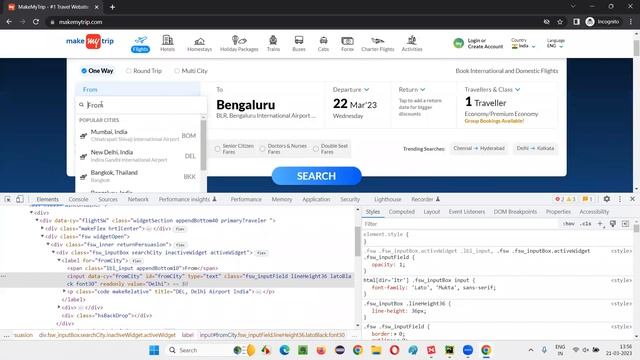640x360 pixels.
Task: Open DevTools three-dot customize menu
Action: (x=620, y=199)
